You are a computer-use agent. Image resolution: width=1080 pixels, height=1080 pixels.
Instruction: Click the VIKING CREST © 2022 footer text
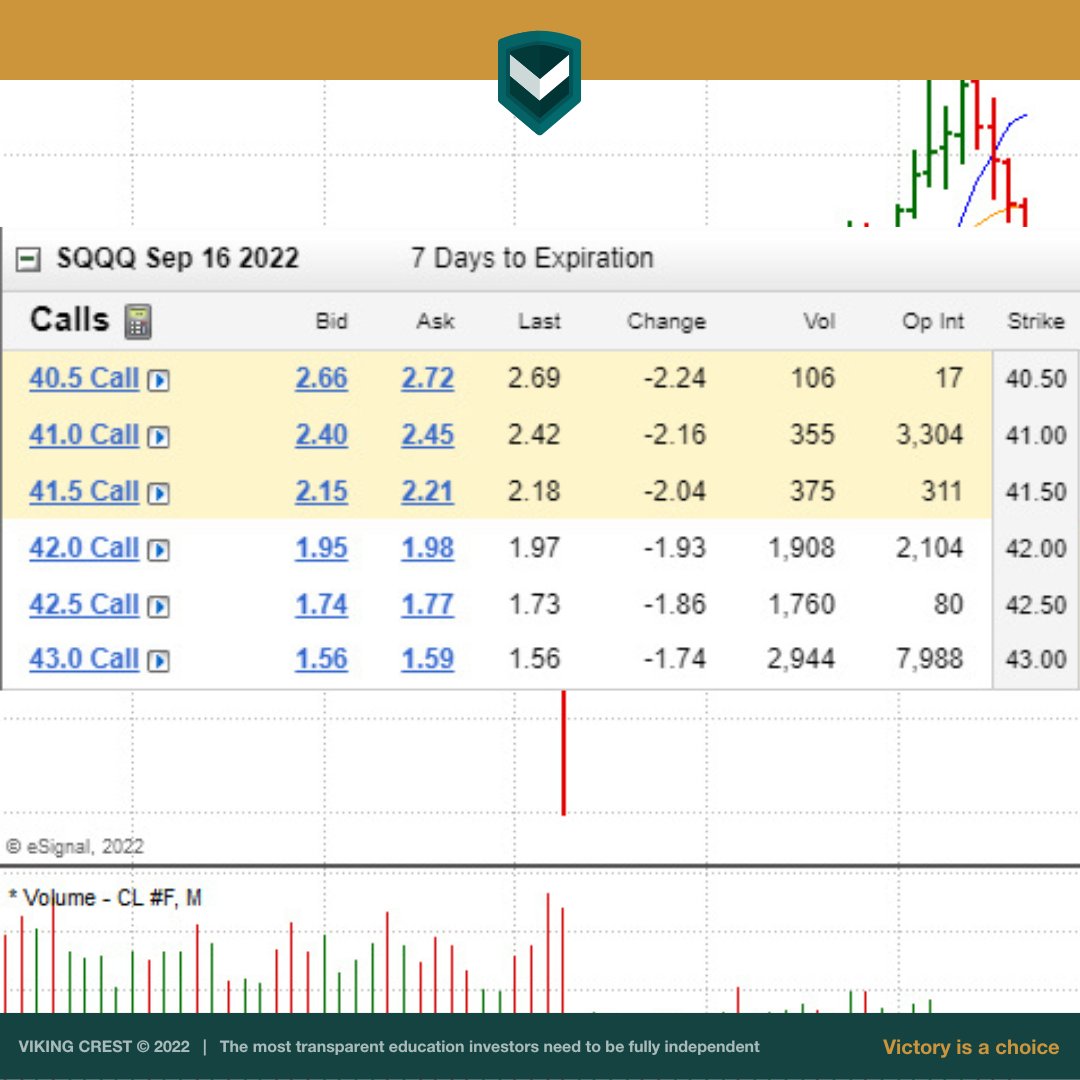104,1047
